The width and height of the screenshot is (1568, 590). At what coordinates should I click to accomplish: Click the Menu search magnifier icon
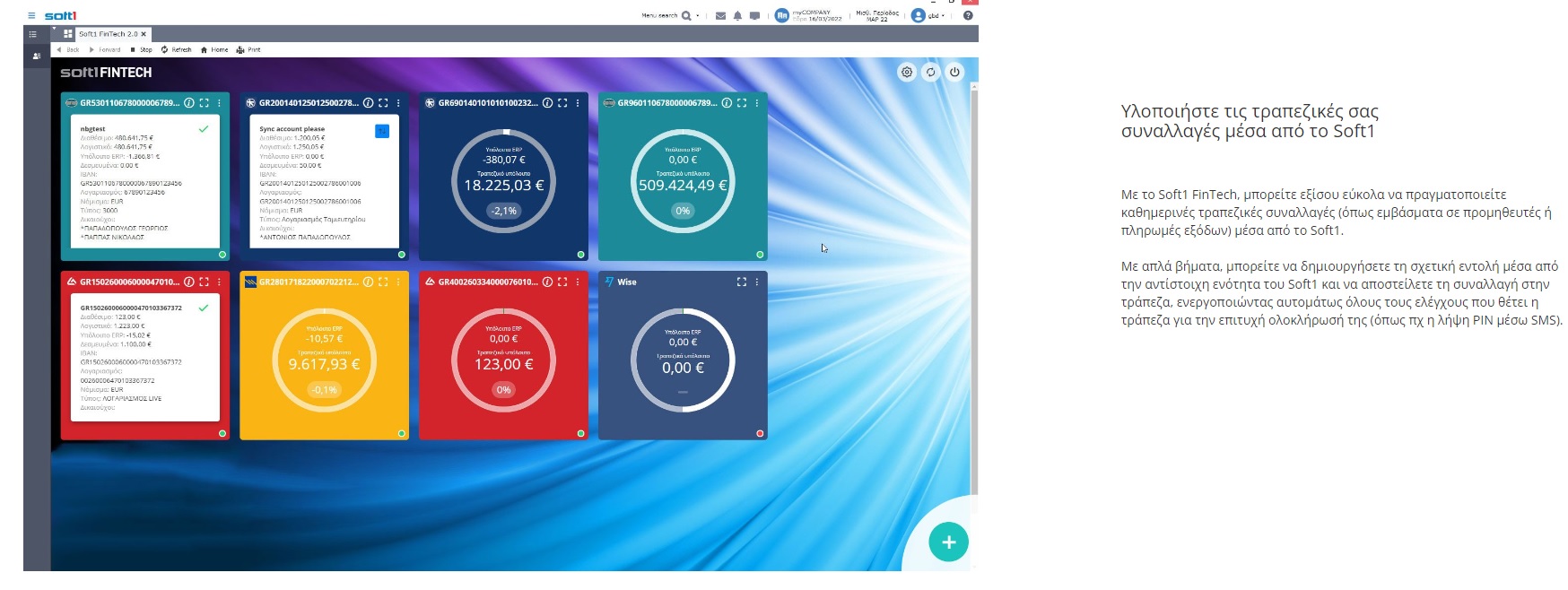coord(686,15)
